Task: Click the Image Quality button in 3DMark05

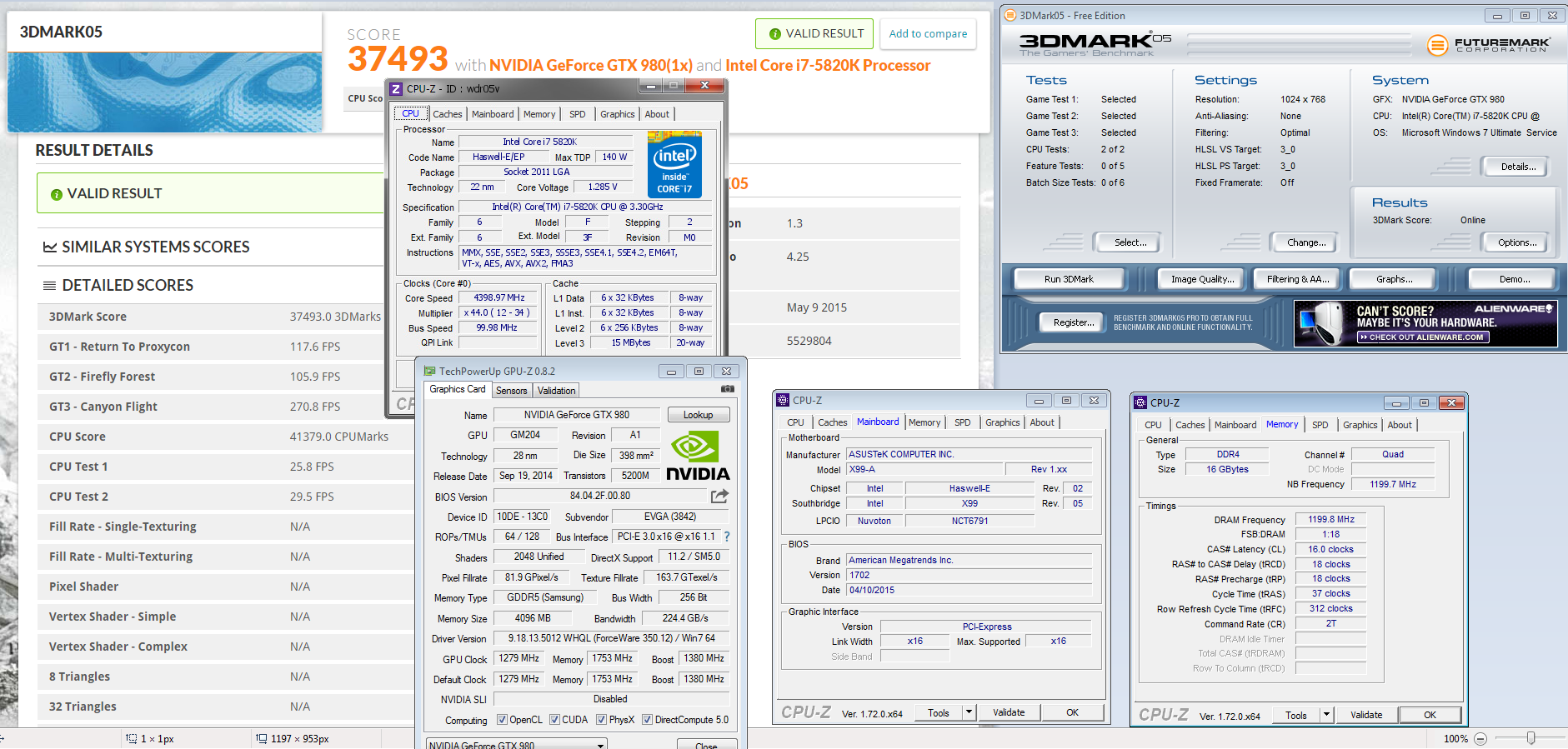Action: (x=1202, y=279)
